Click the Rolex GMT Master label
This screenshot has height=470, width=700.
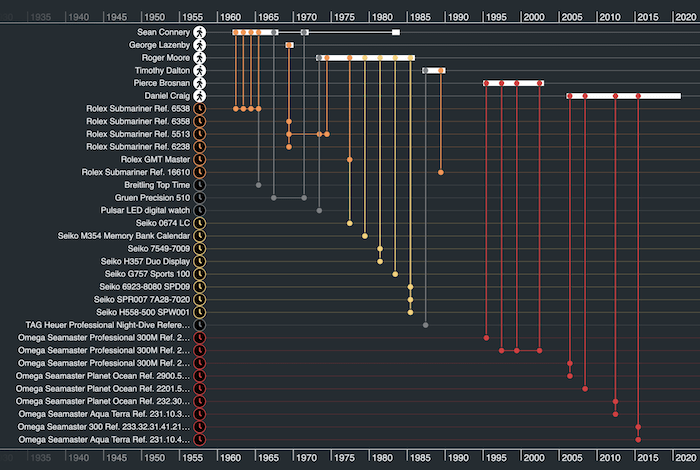[x=155, y=159]
